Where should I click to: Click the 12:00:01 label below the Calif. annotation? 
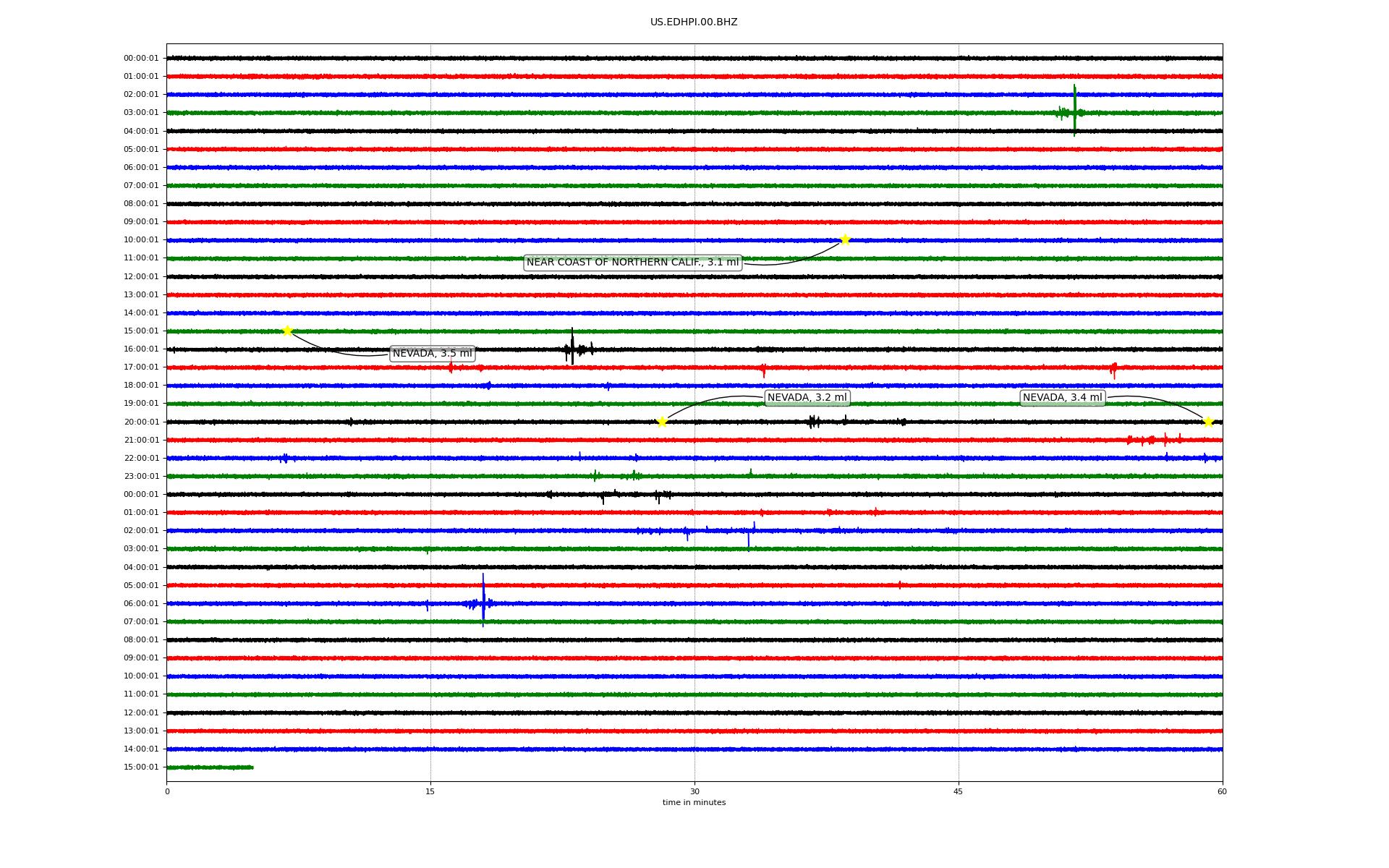[x=141, y=277]
